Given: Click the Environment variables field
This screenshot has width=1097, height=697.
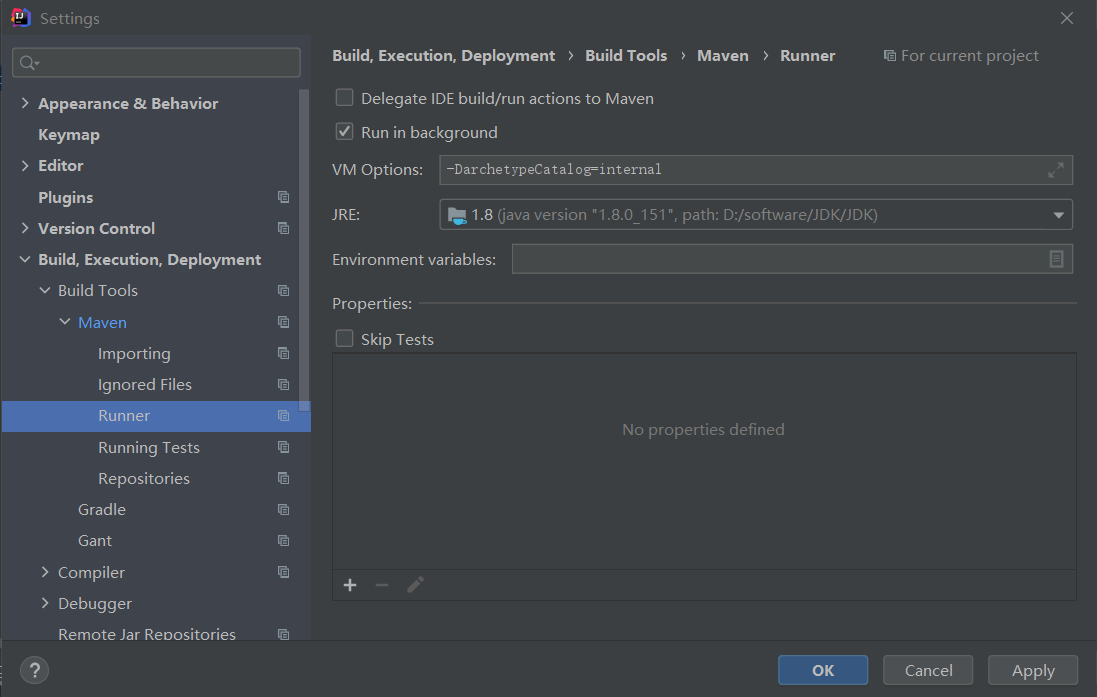Looking at the screenshot, I should (792, 259).
